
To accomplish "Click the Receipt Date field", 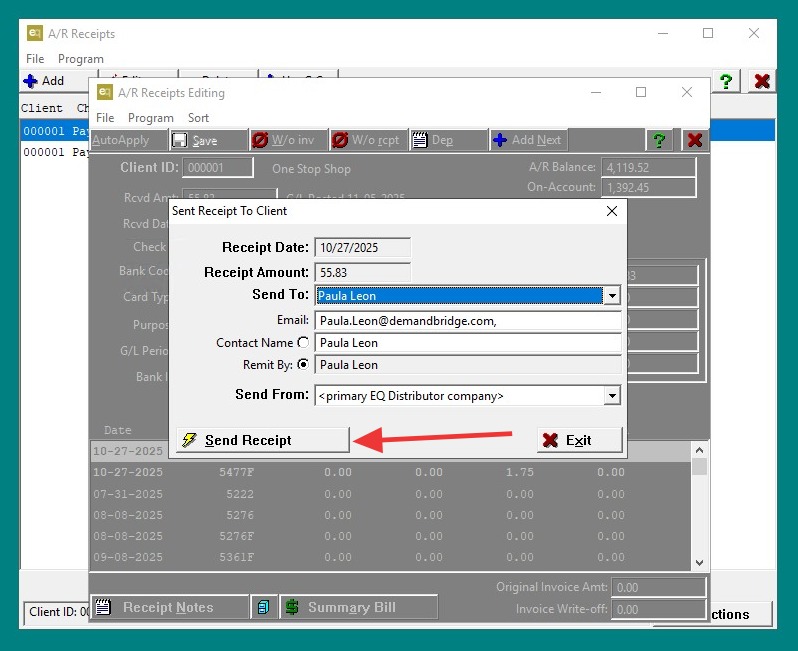I will point(362,247).
